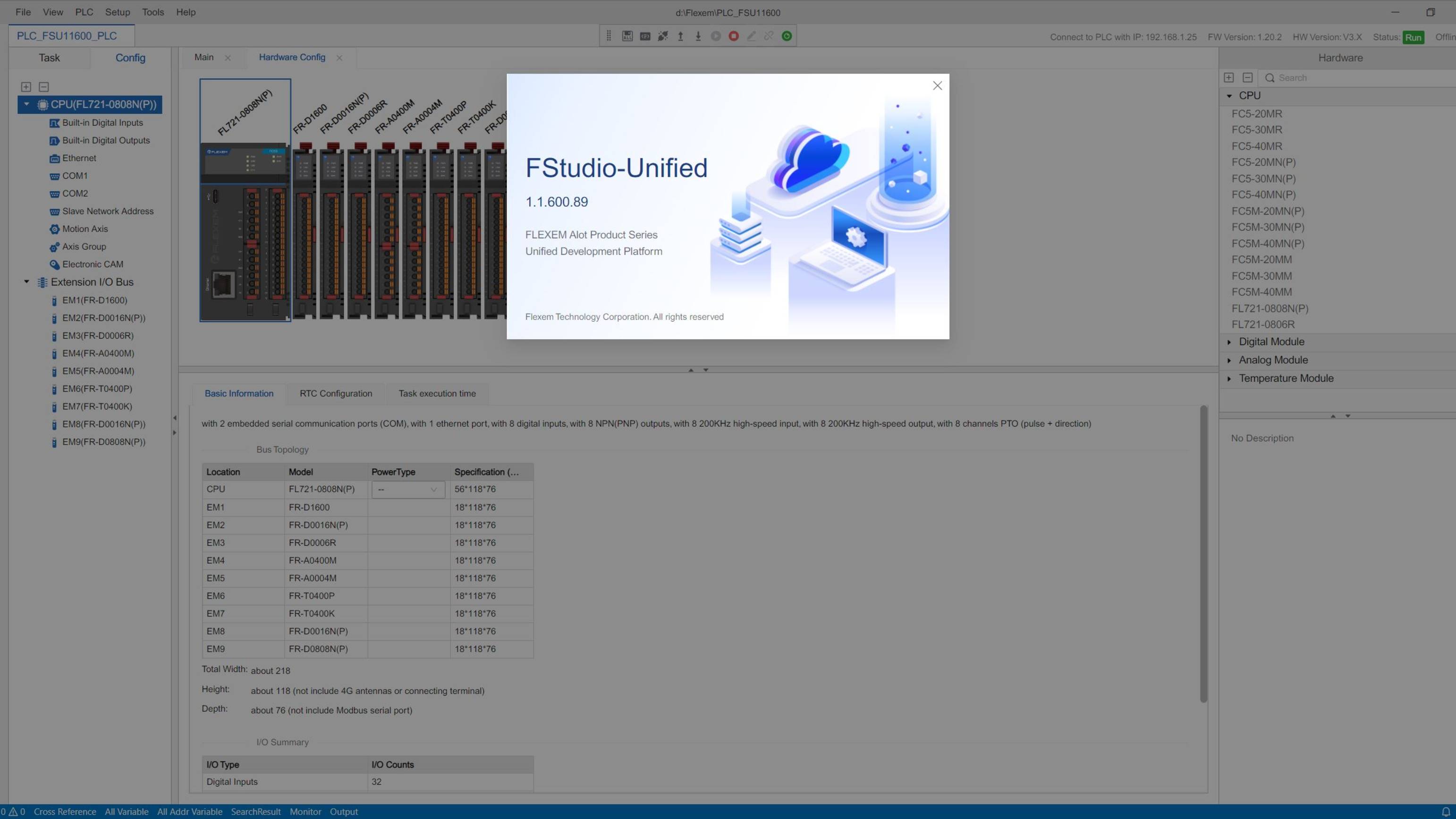Open the Tools menu
Image resolution: width=1456 pixels, height=819 pixels.
[x=152, y=12]
